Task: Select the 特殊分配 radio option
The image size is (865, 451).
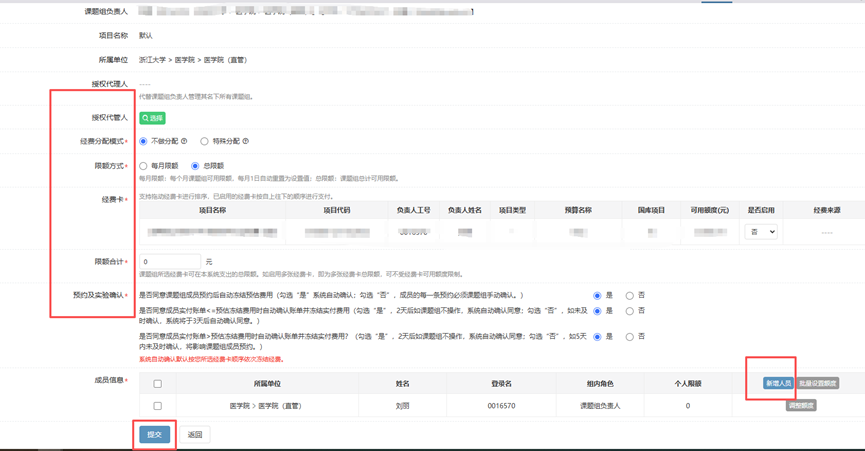Action: point(204,141)
